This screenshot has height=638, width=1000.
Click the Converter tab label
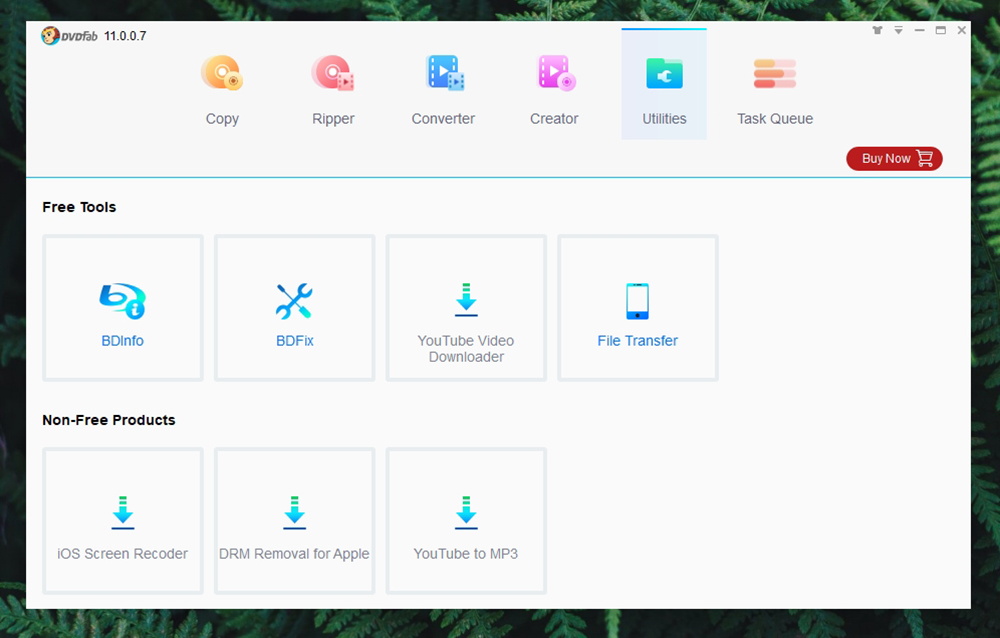pyautogui.click(x=443, y=119)
